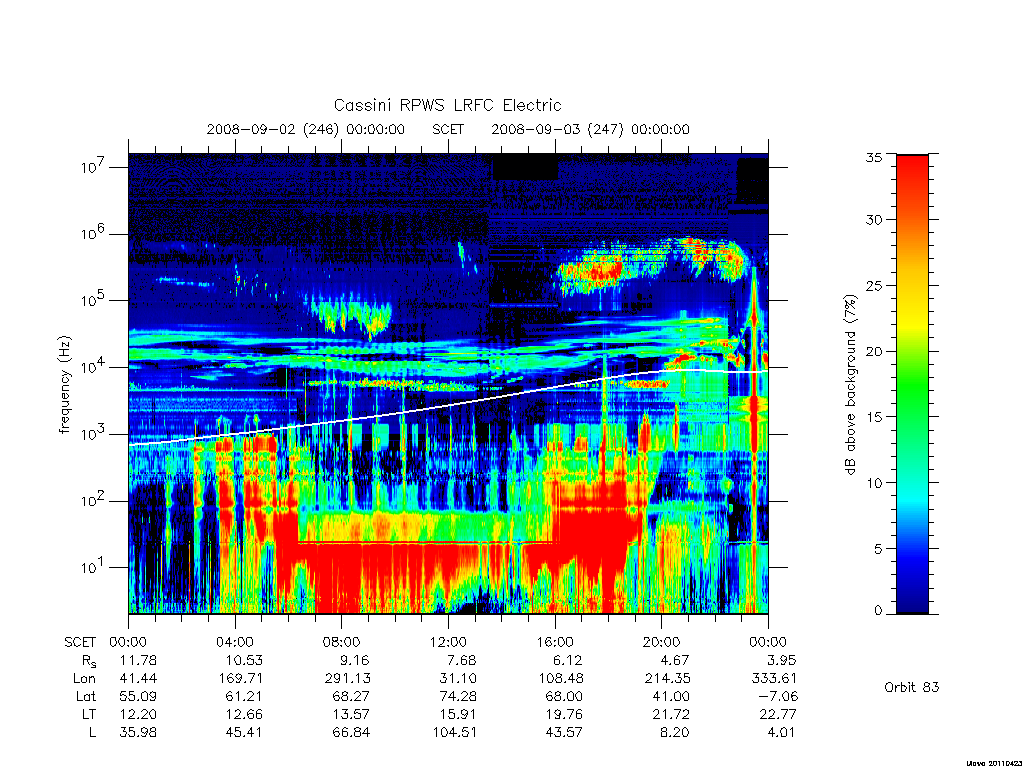Image resolution: width=1024 pixels, height=768 pixels.
Task: Select the LT value "12.66"
Action: (244, 714)
